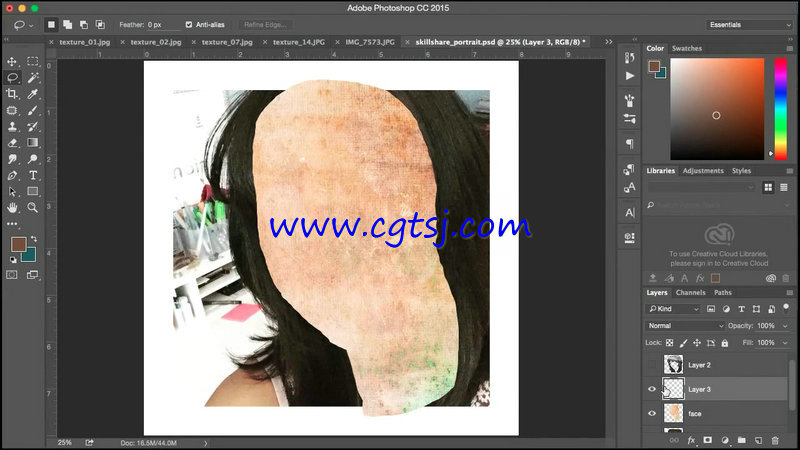Select the Zoom tool
Viewport: 800px width, 450px height.
pos(33,208)
